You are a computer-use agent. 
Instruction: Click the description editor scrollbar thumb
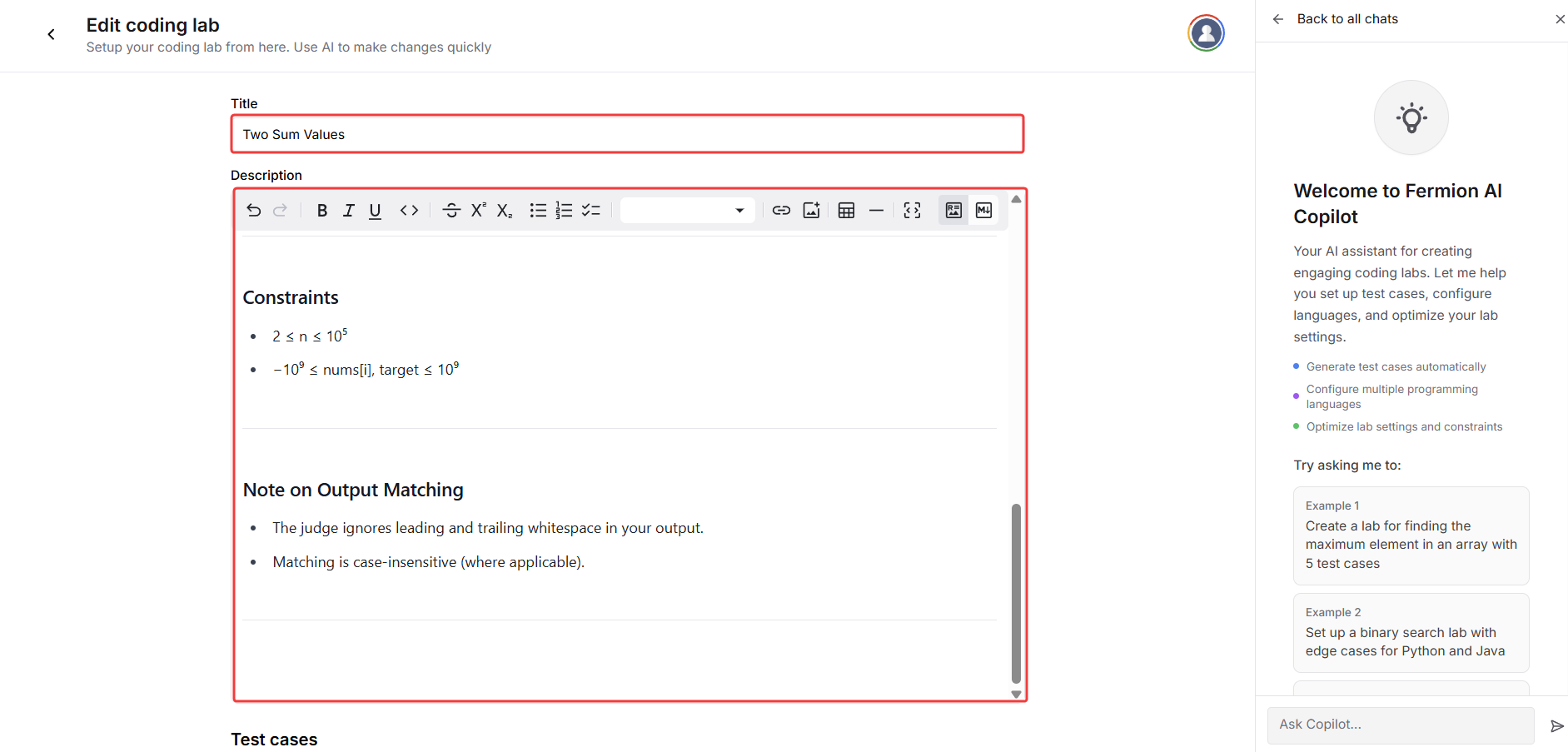(1016, 592)
